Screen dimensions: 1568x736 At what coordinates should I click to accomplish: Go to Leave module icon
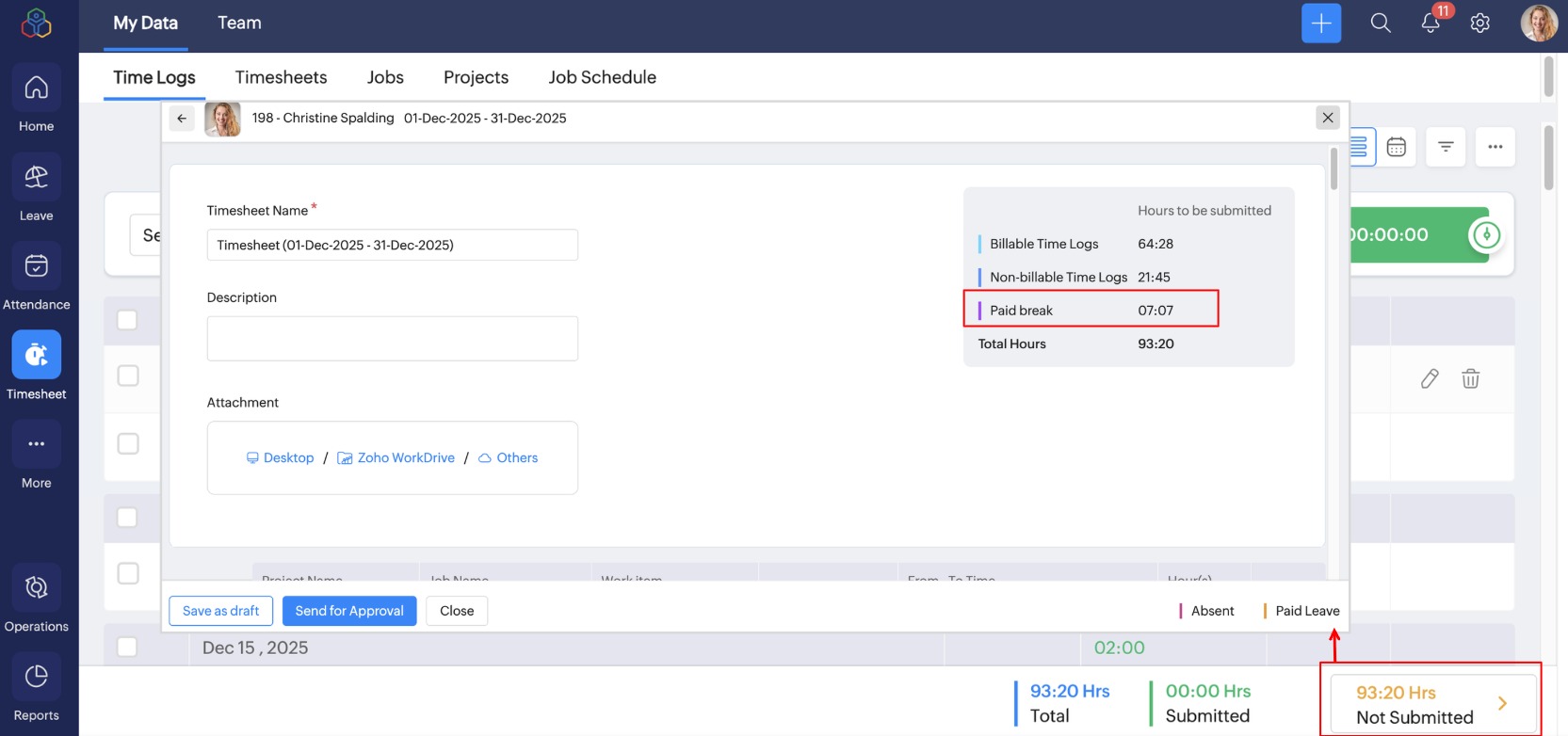point(37,178)
